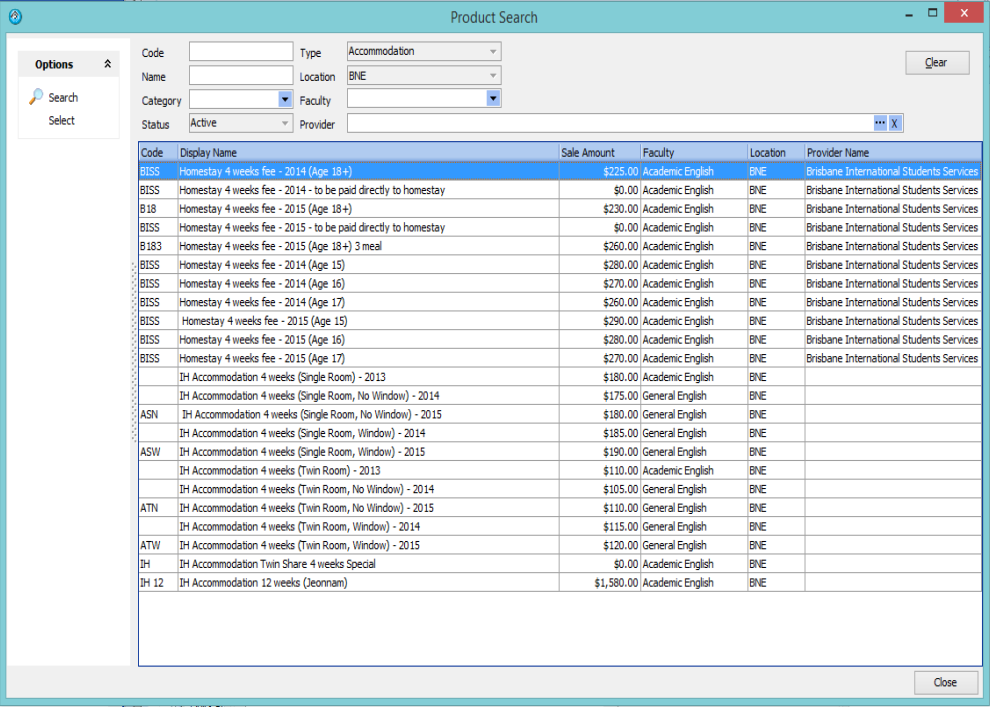Open the Faculty dropdown
990x707 pixels.
coord(493,98)
